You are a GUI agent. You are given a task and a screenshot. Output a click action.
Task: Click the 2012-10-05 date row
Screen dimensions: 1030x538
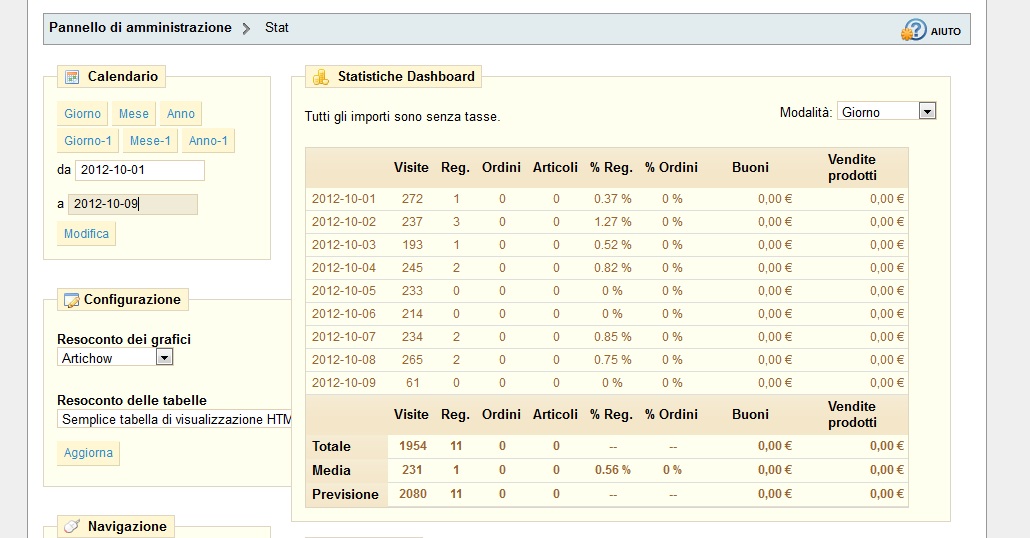click(x=607, y=291)
